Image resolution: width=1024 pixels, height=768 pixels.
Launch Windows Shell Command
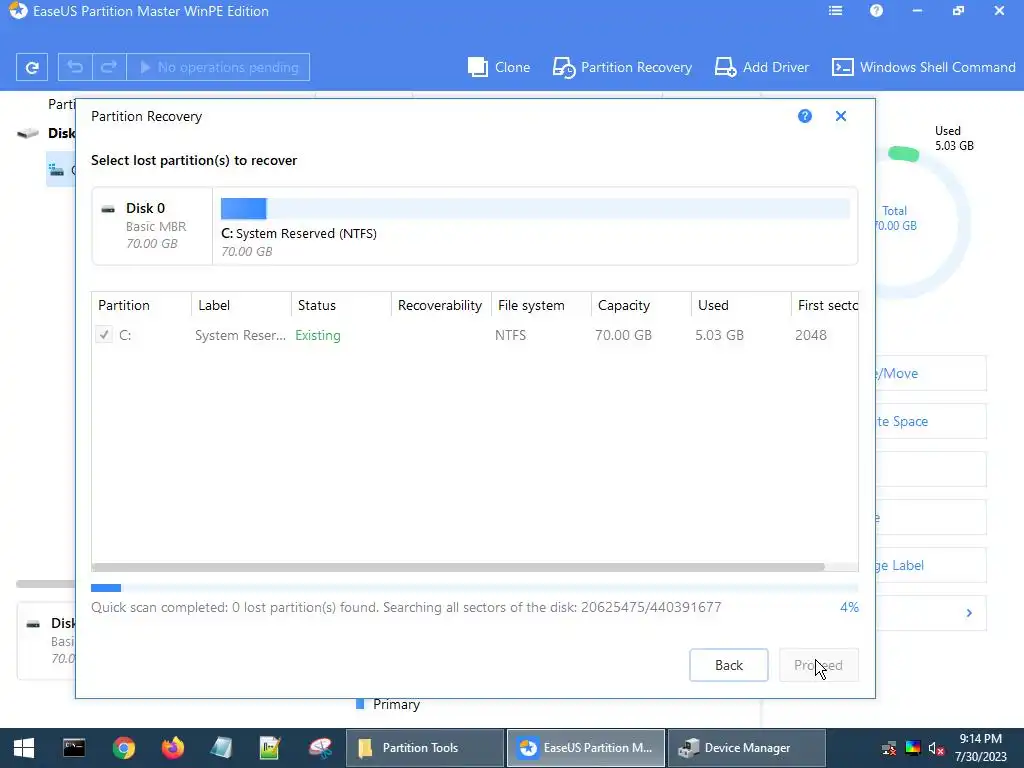923,67
